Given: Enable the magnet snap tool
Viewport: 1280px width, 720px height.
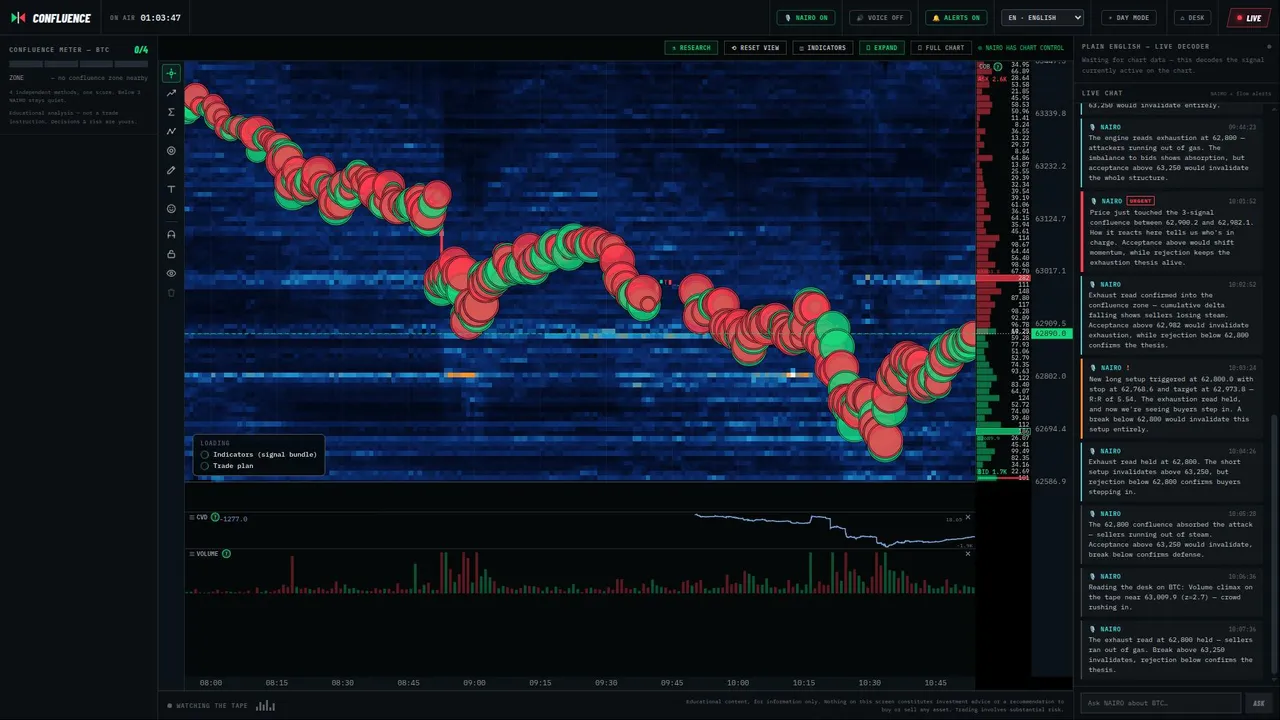Looking at the screenshot, I should coord(171,234).
